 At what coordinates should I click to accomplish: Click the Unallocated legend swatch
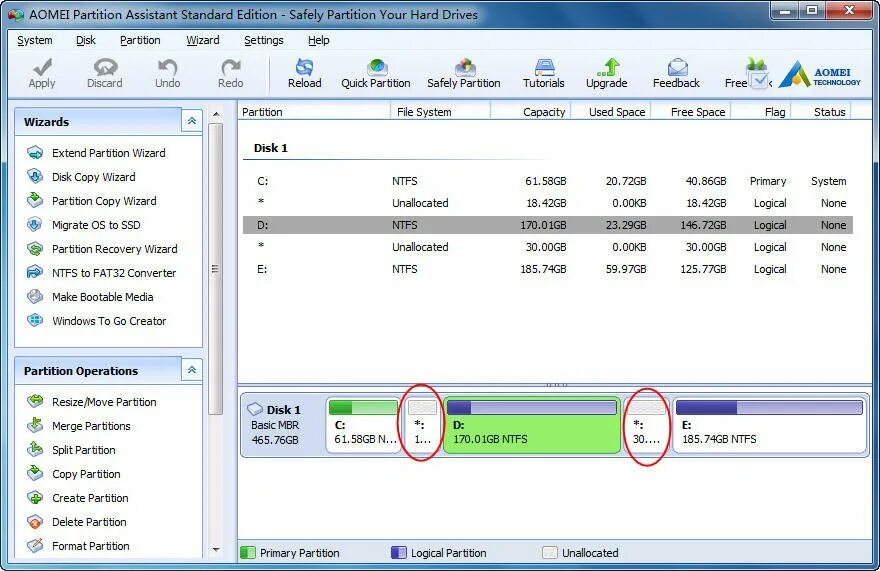(x=550, y=552)
